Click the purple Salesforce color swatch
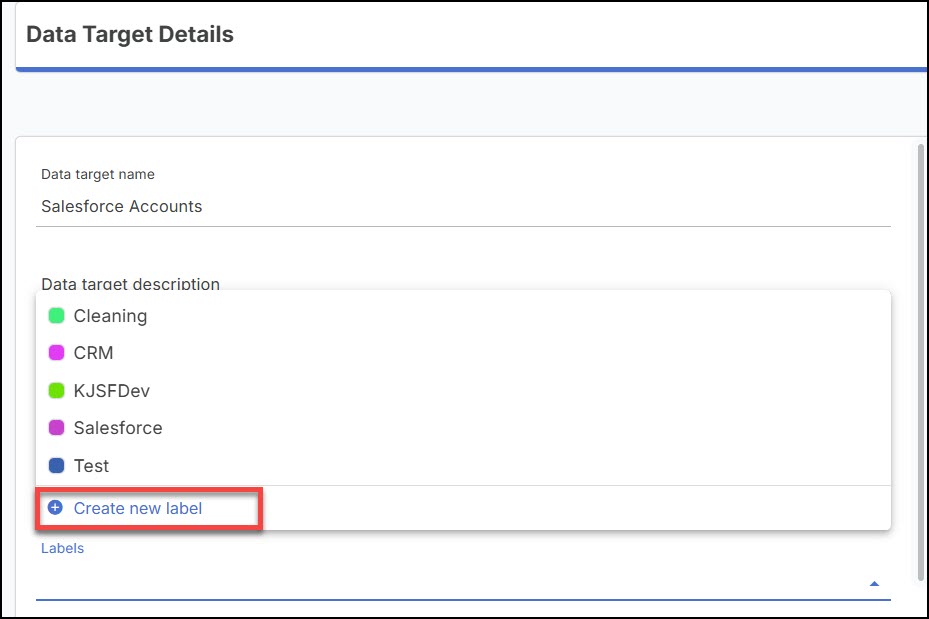Viewport: 929px width, 619px height. [56, 428]
